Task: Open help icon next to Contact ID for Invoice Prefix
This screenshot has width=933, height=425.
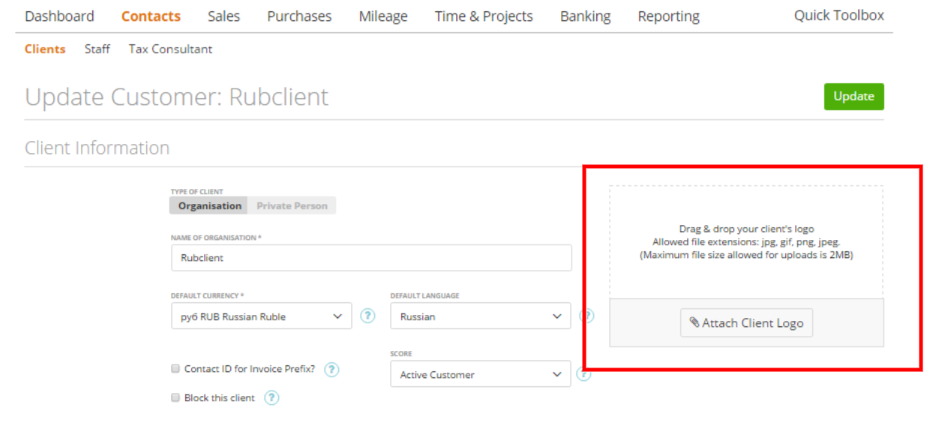Action: [x=331, y=370]
